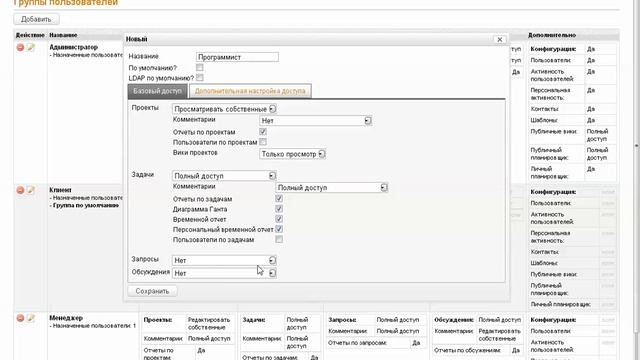The image size is (640, 360).
Task: Open the Вики проектов dropdown
Action: pos(292,154)
